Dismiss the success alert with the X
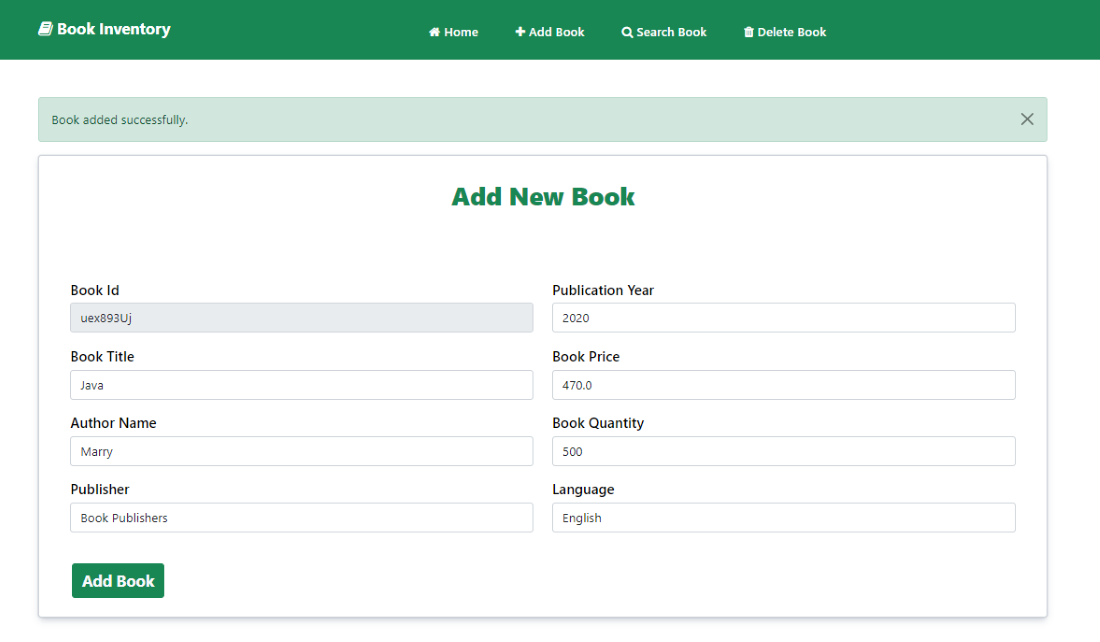Viewport: 1100px width, 642px height. [x=1027, y=119]
